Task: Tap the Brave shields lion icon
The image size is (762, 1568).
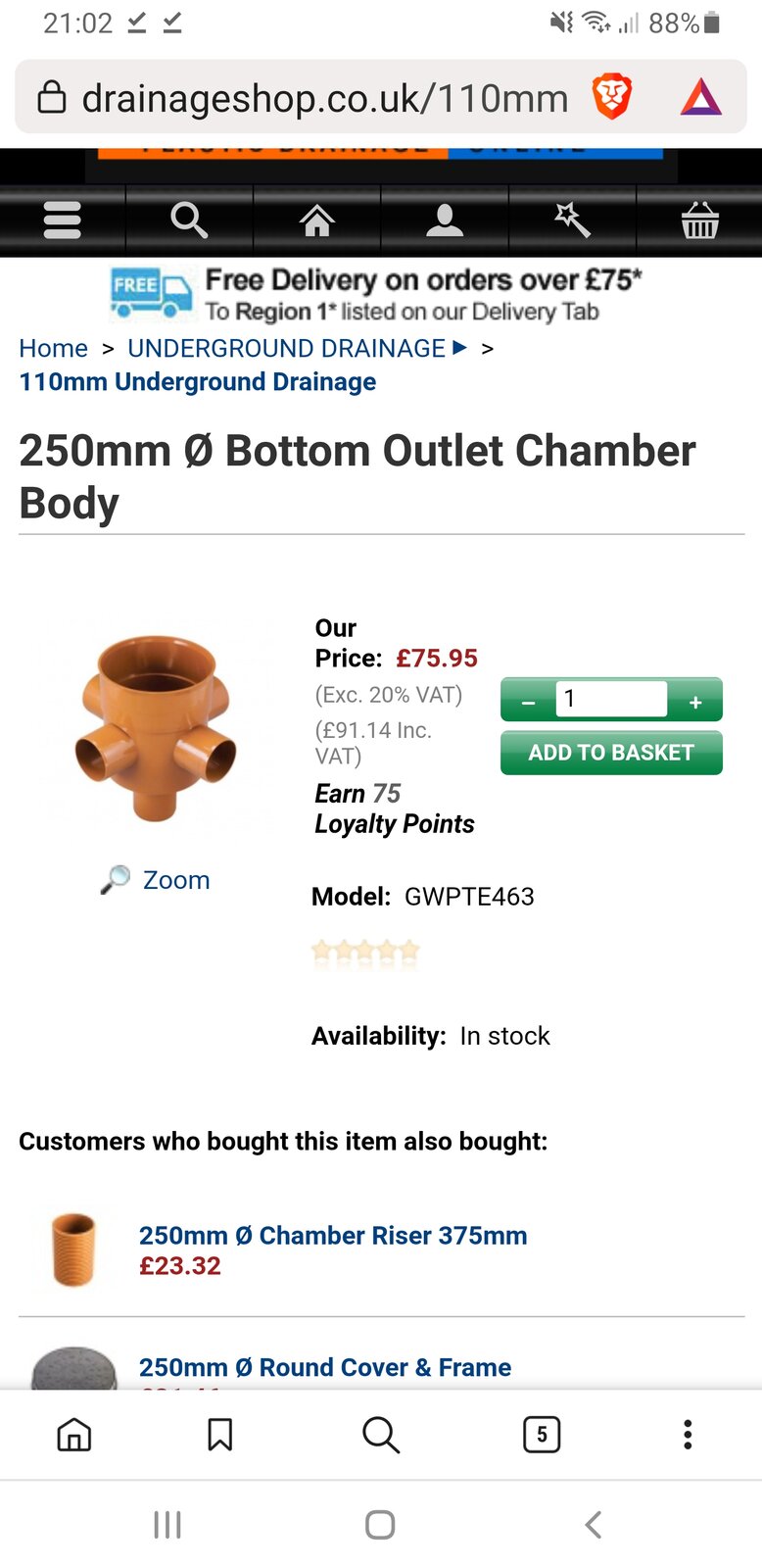Action: point(612,98)
